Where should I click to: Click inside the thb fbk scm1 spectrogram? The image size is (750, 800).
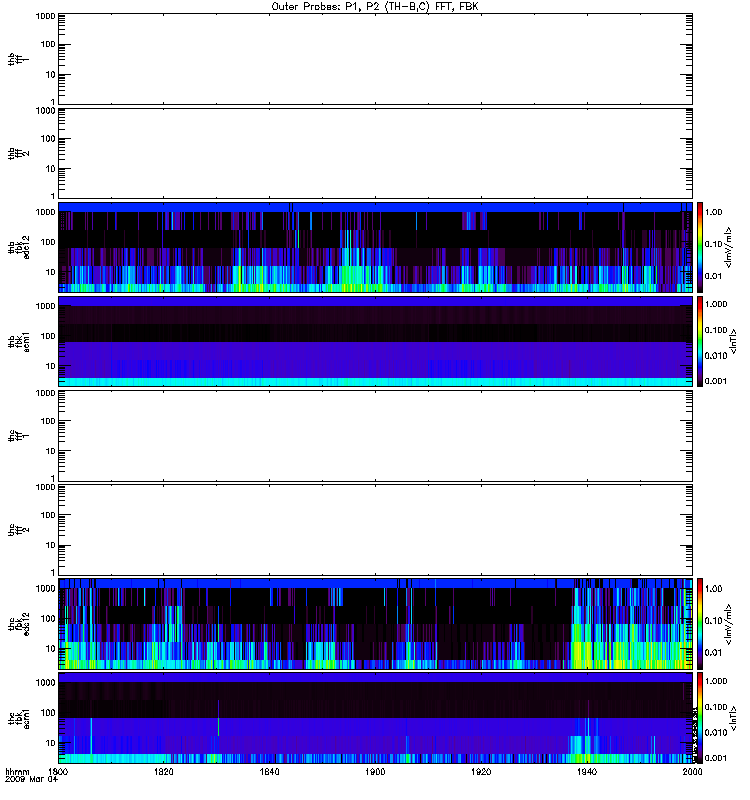[376, 341]
